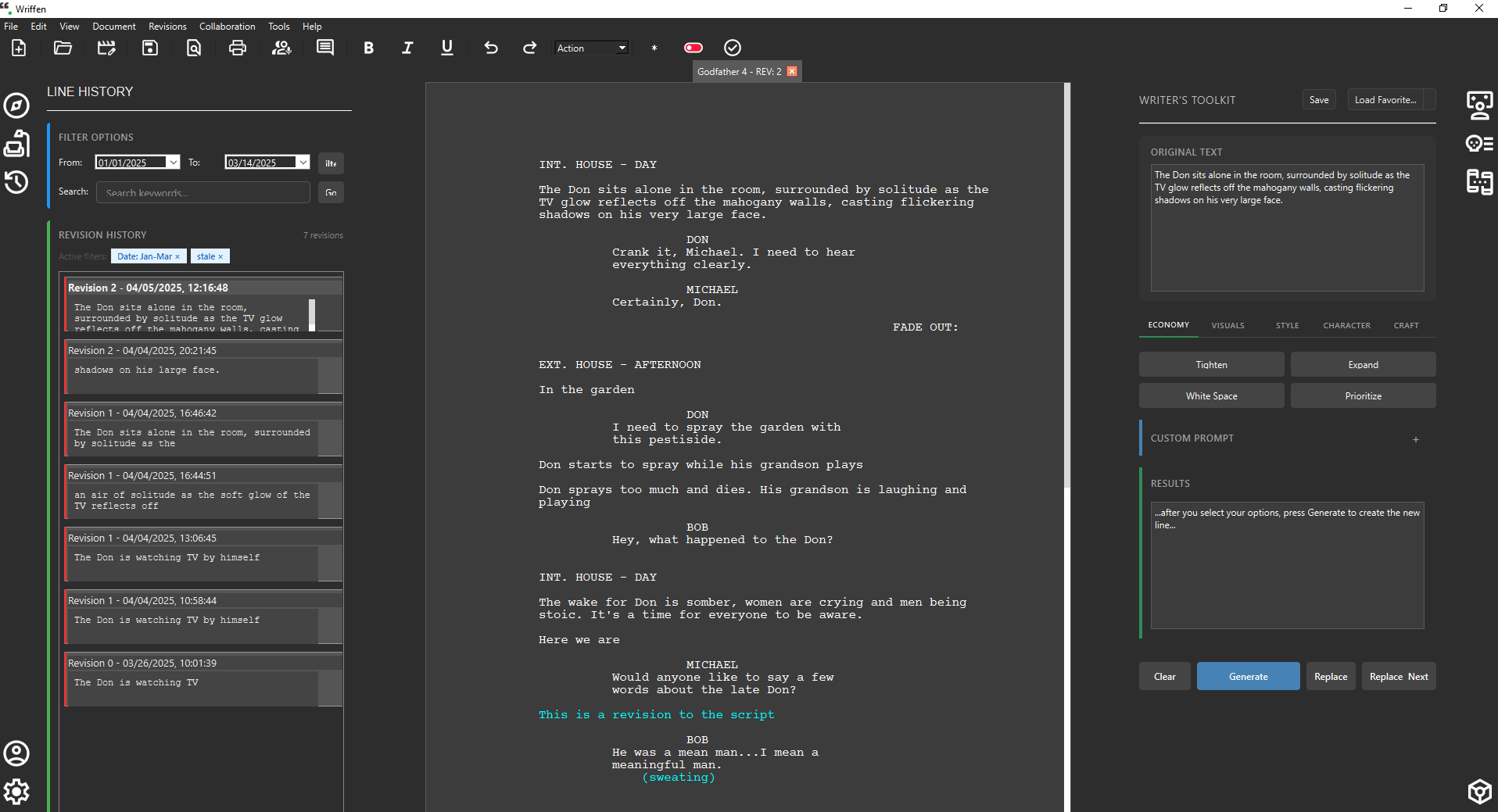This screenshot has height=812, width=1498.
Task: Open the Revisions menu
Action: click(167, 26)
